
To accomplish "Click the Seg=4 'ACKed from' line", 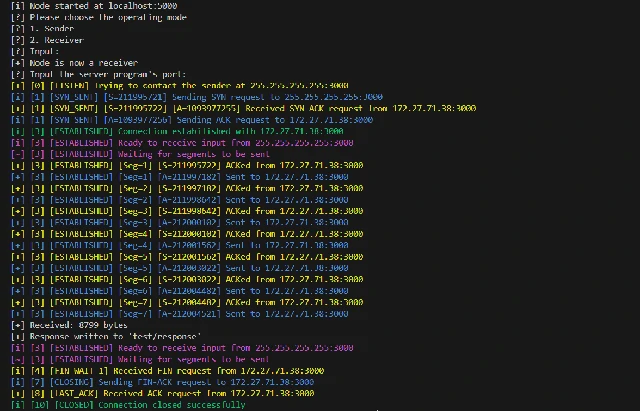I will tap(187, 234).
